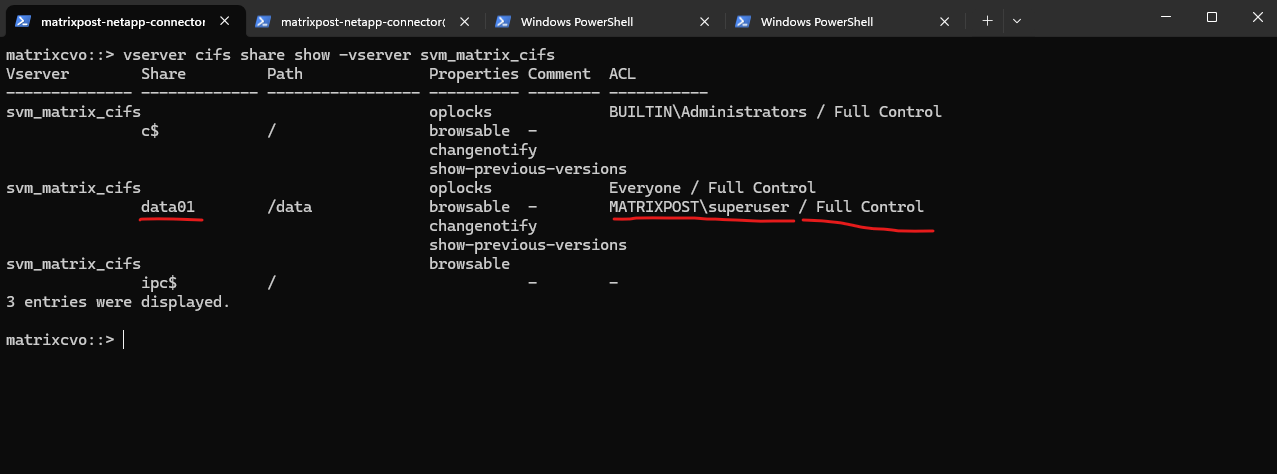
Task: Click the MATRIXPOST\superuser ACL text
Action: pos(699,207)
